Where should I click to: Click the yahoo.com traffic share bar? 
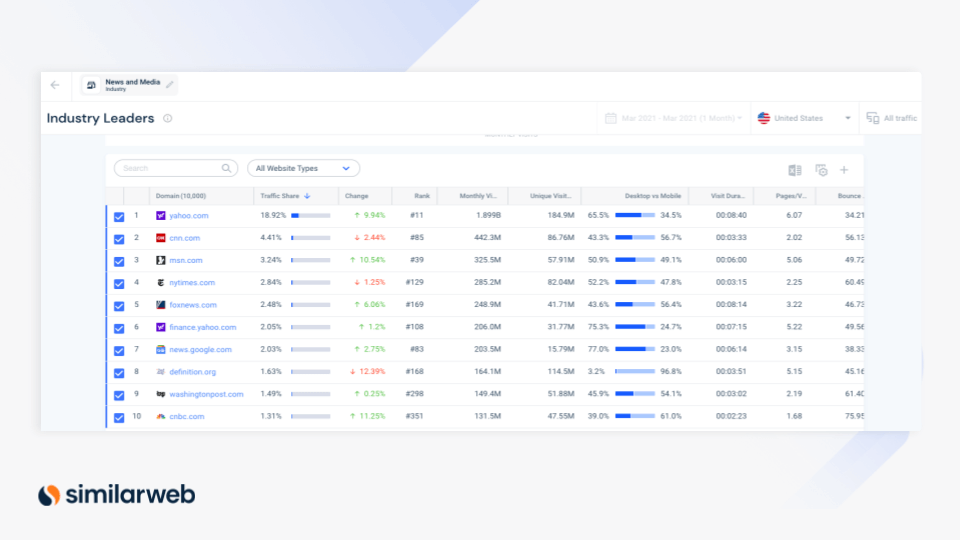pos(311,216)
